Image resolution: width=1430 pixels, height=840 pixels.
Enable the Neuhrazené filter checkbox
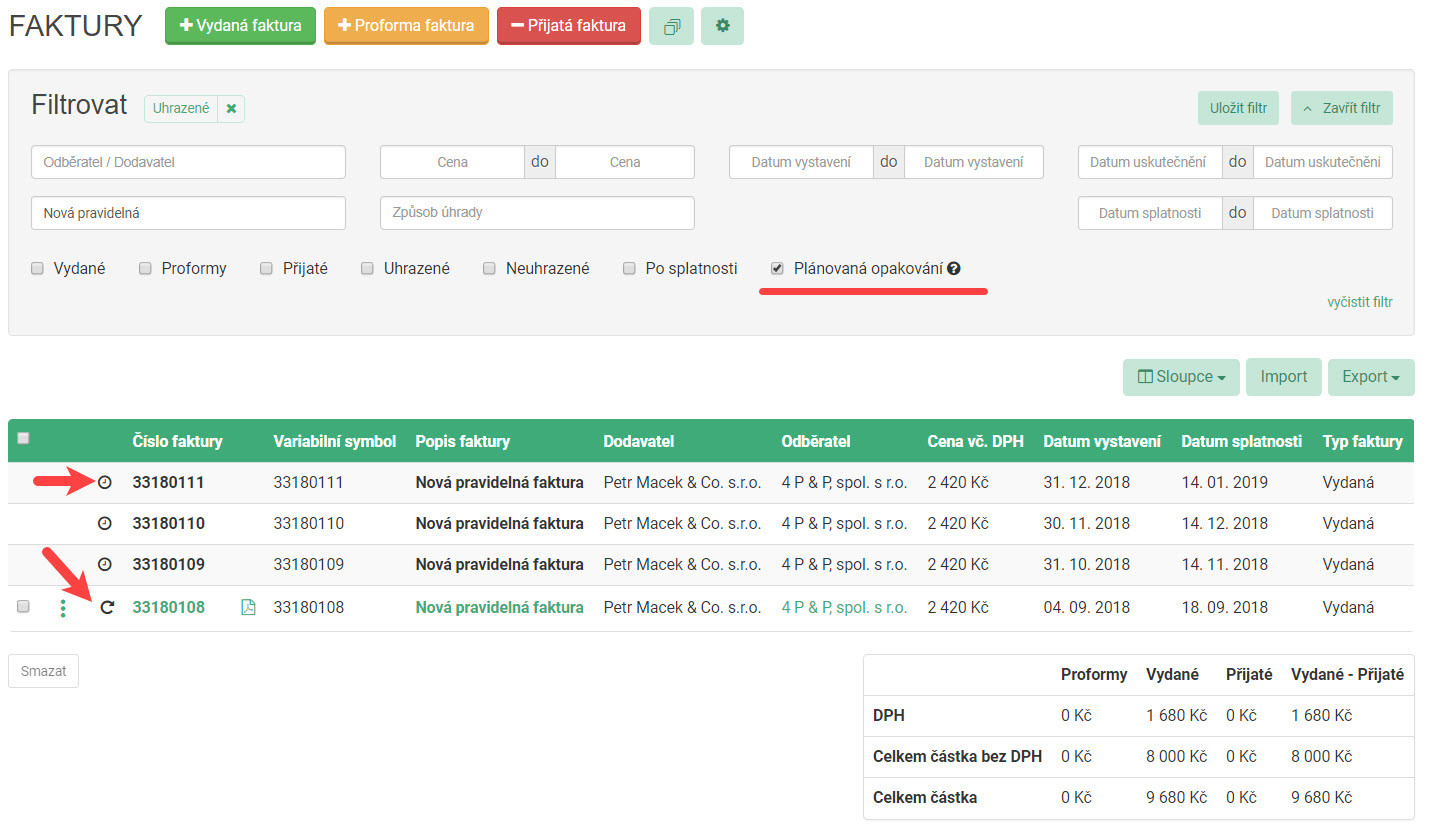[489, 268]
